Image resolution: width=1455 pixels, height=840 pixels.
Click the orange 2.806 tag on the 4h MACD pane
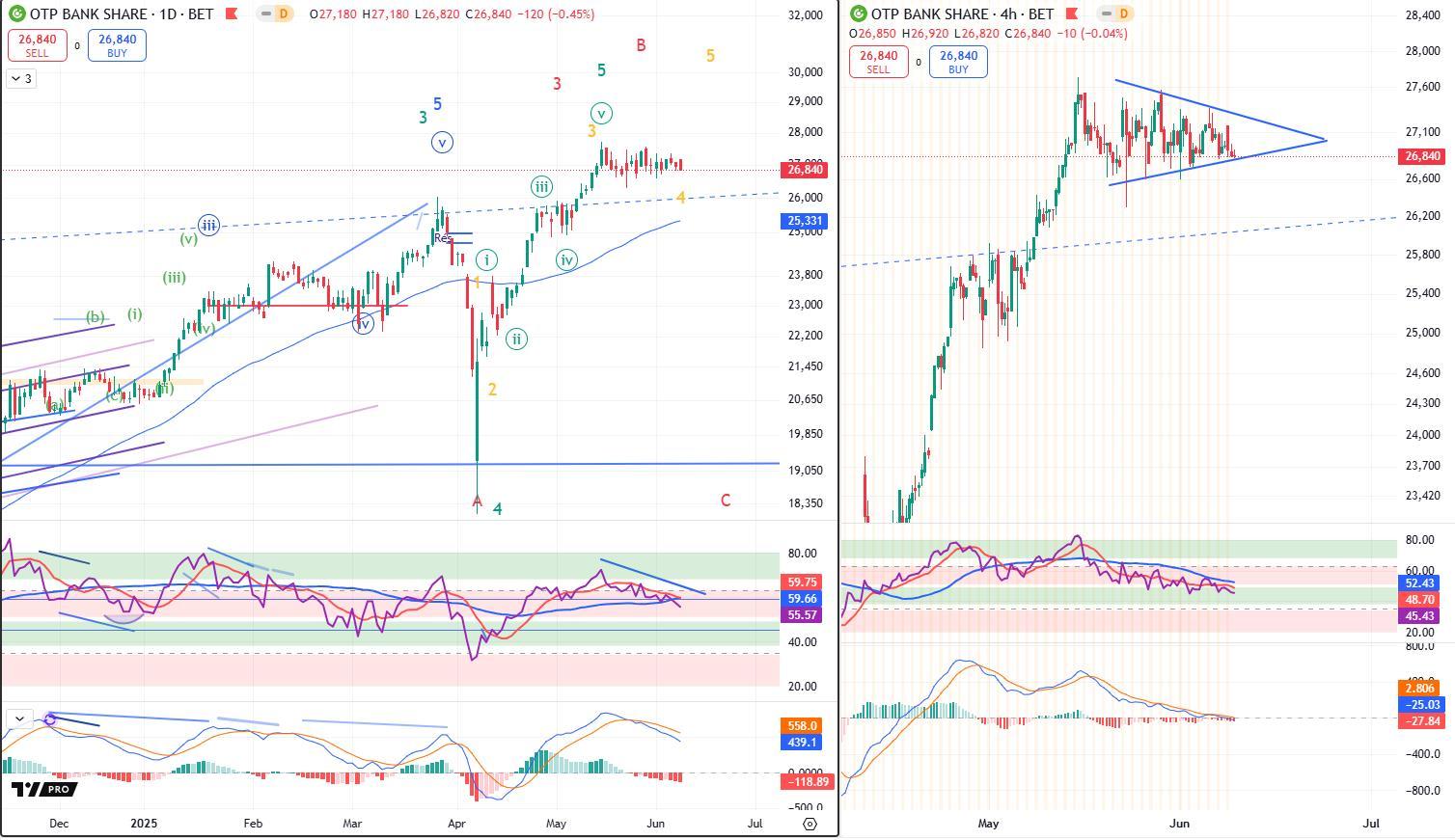tap(1419, 689)
